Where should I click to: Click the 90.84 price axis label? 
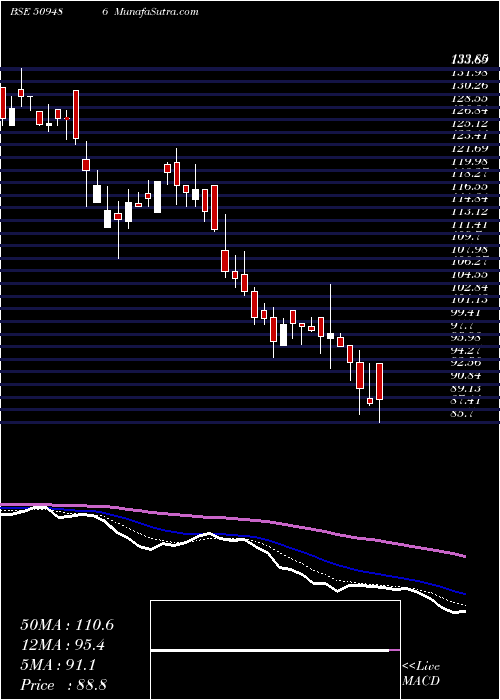467,376
